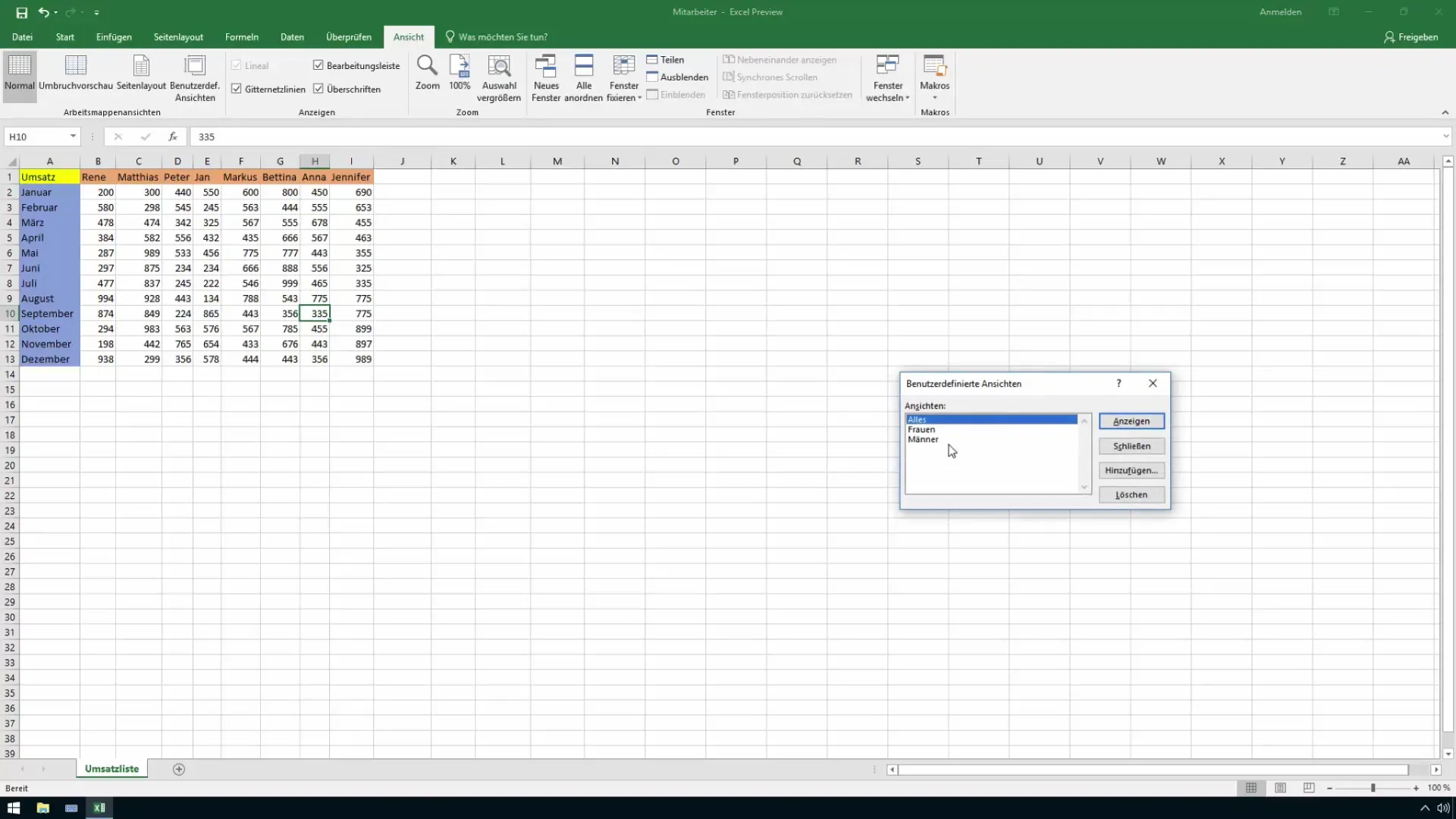The height and width of the screenshot is (819, 1456).
Task: Switch to the Seitenlayout tab
Action: [x=178, y=37]
